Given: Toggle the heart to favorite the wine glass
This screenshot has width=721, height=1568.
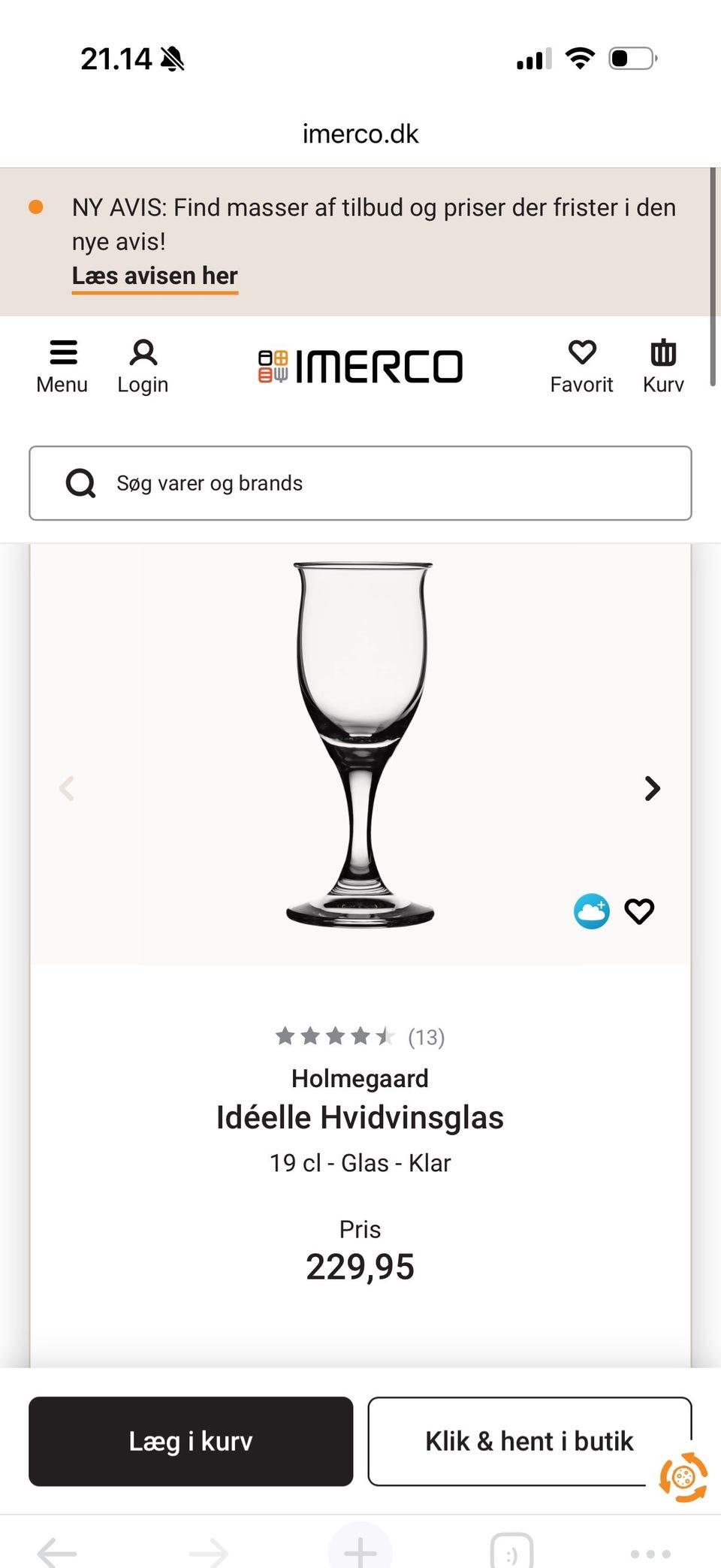Looking at the screenshot, I should tap(639, 911).
